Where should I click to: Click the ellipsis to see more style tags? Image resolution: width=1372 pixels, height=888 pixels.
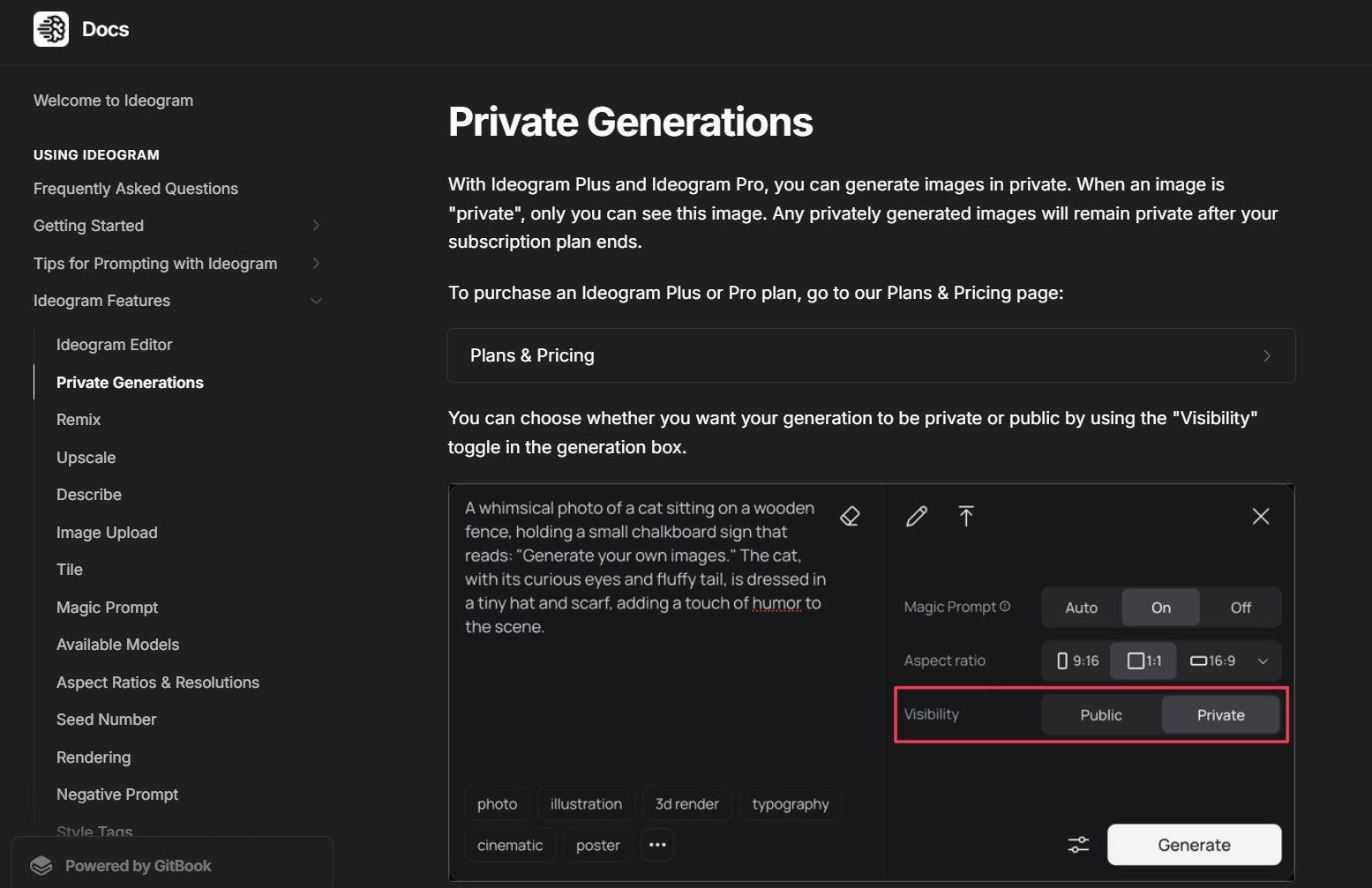[x=656, y=844]
